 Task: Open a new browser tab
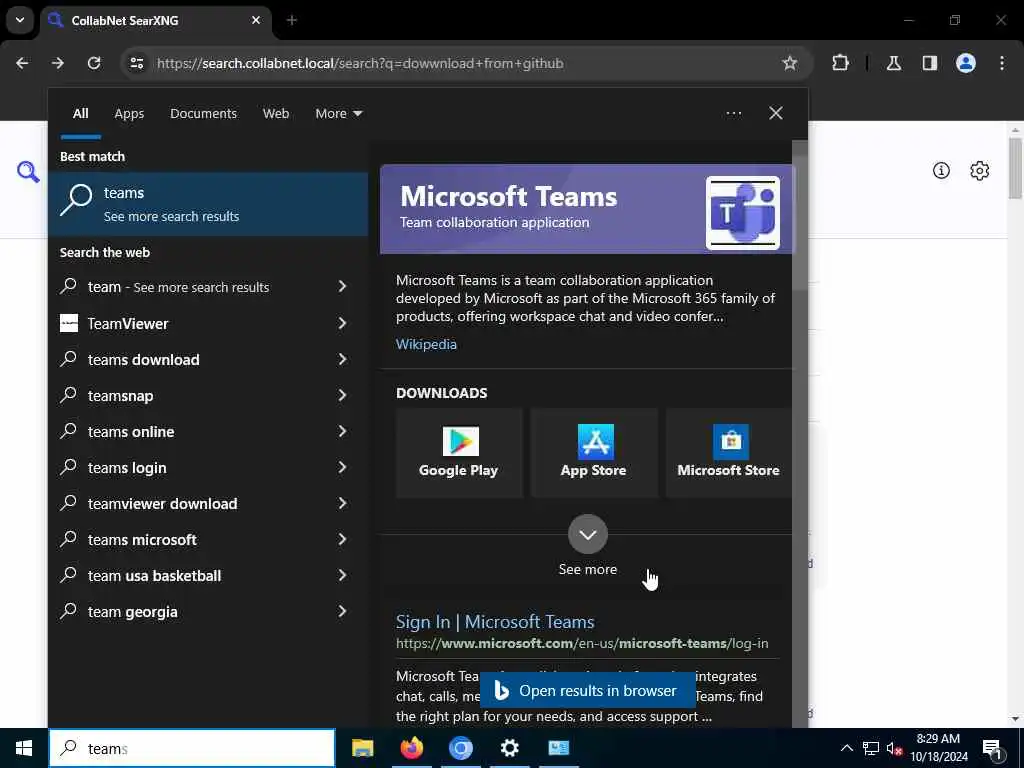coord(292,20)
